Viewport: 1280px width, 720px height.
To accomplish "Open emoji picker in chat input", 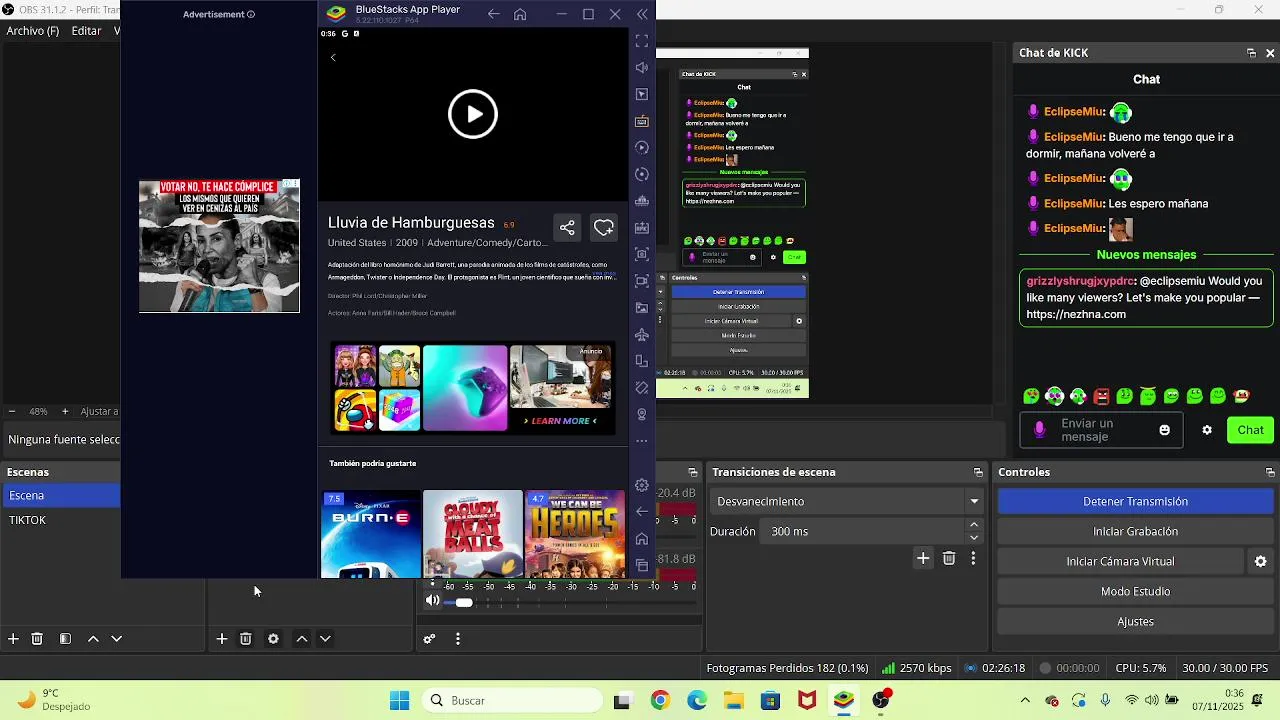I will [x=1164, y=430].
